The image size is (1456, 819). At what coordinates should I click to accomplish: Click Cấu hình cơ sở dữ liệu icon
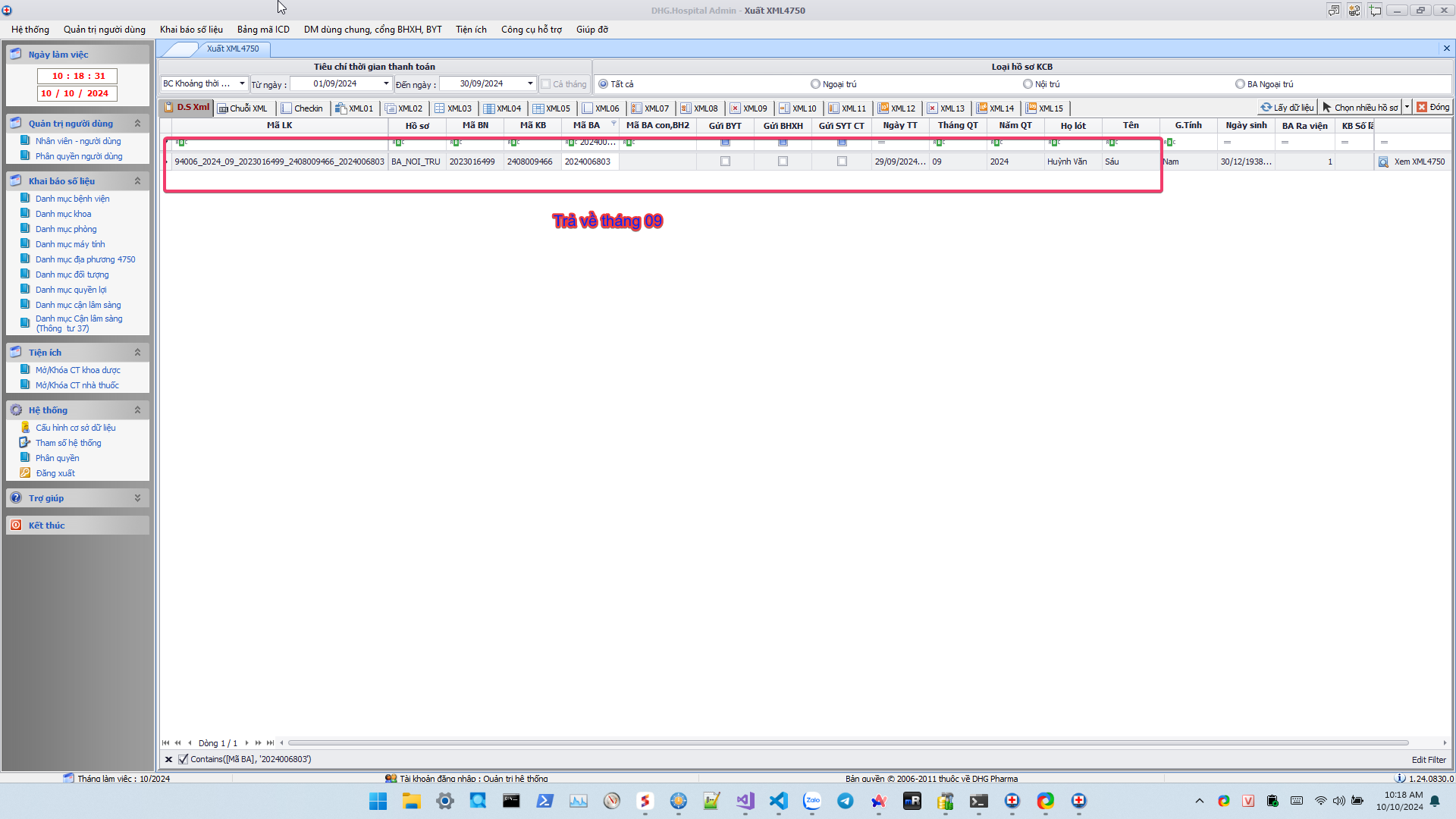[25, 428]
